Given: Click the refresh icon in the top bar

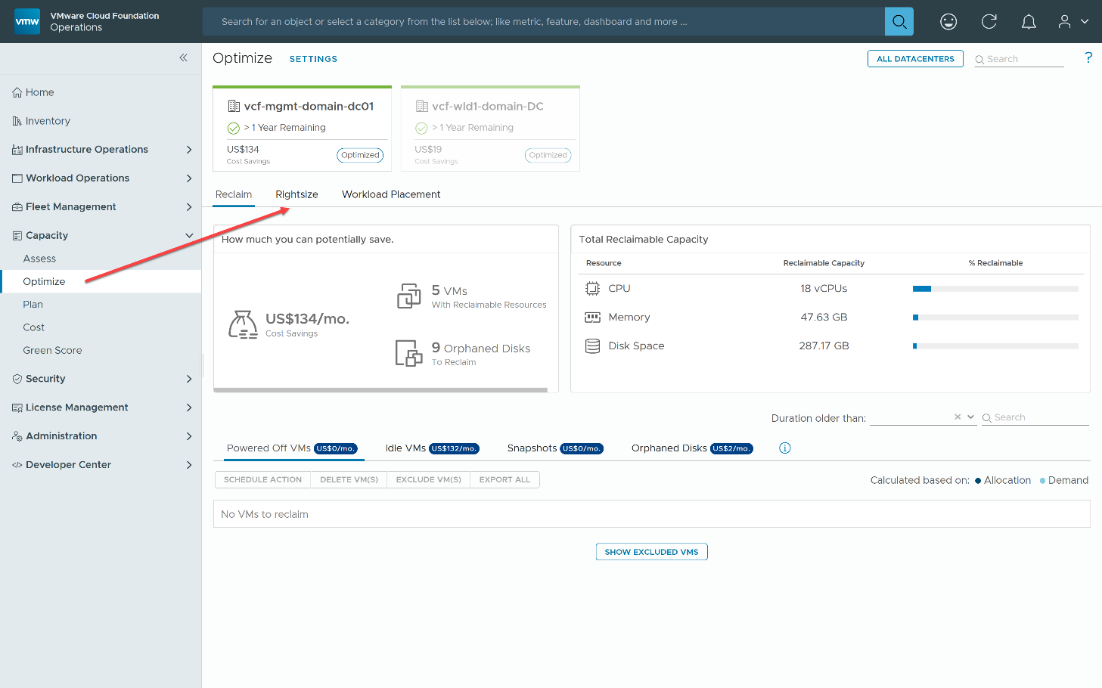Looking at the screenshot, I should (988, 21).
